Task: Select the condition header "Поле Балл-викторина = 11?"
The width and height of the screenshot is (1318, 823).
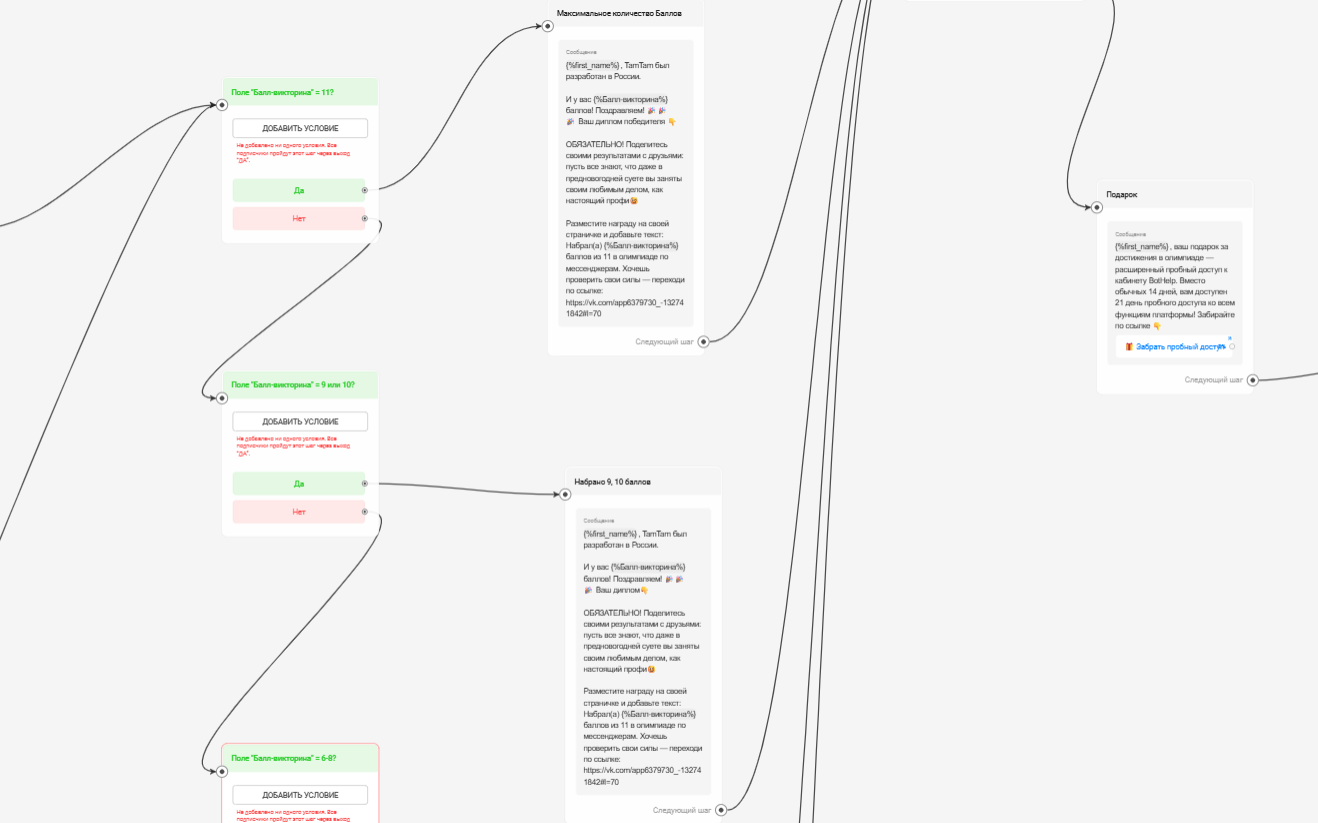Action: [x=300, y=92]
